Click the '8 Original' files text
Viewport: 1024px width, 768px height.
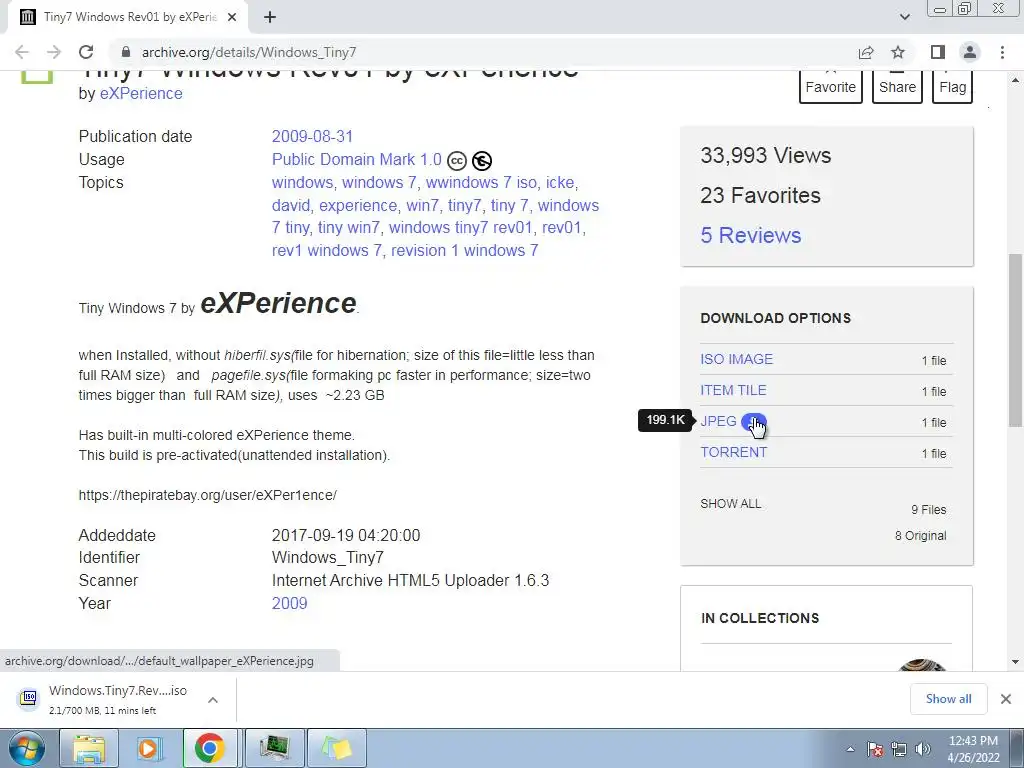920,536
